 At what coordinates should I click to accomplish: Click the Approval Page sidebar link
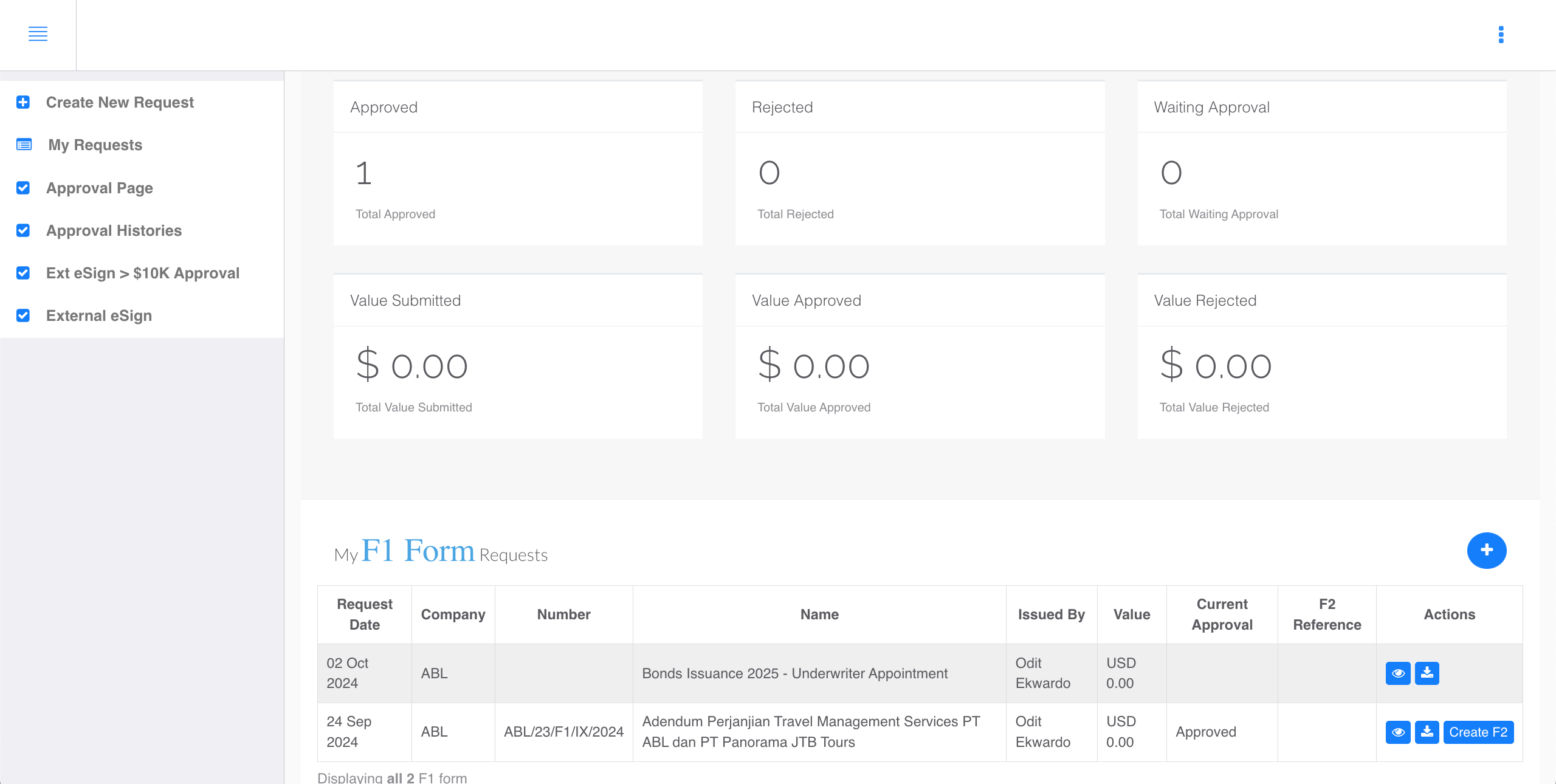(x=99, y=188)
